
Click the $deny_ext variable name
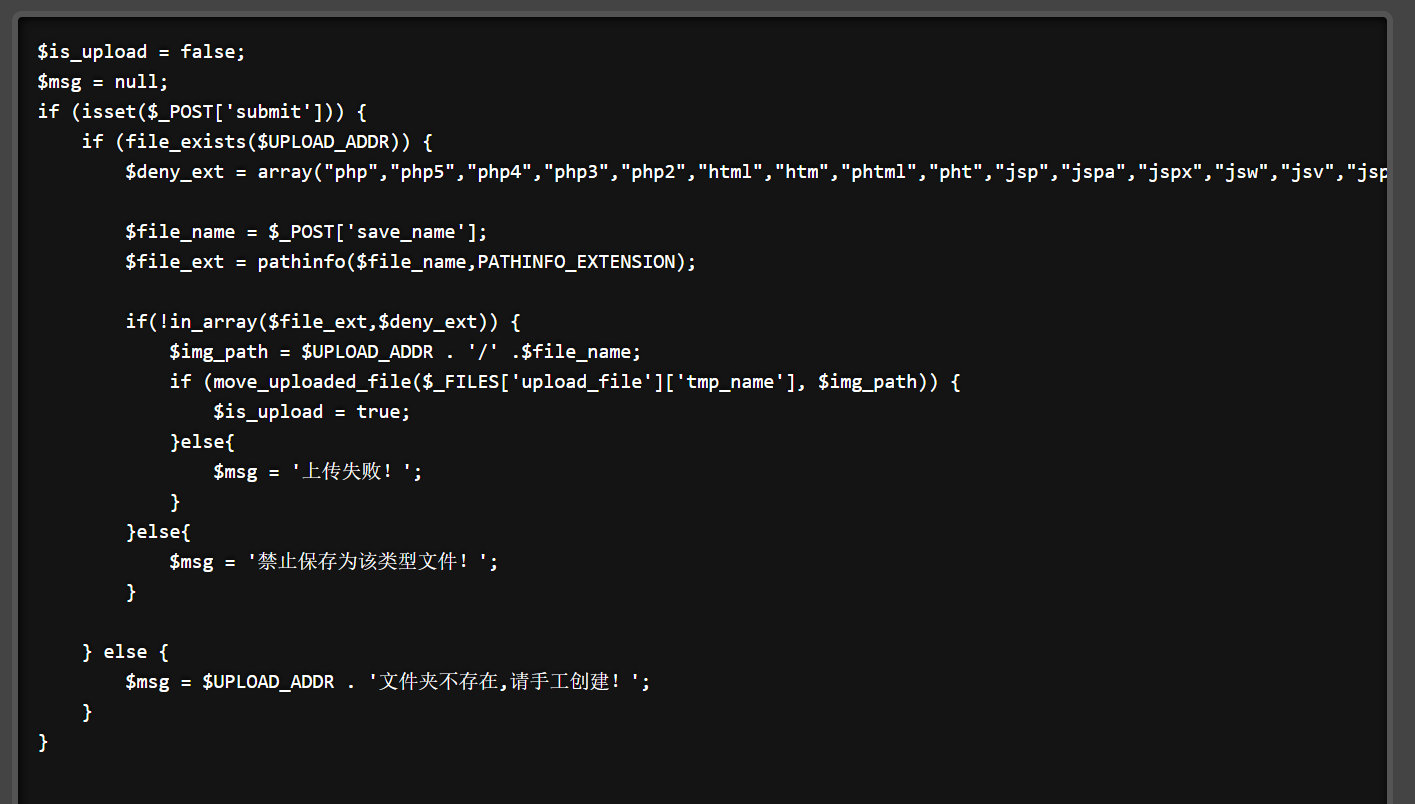tap(174, 172)
